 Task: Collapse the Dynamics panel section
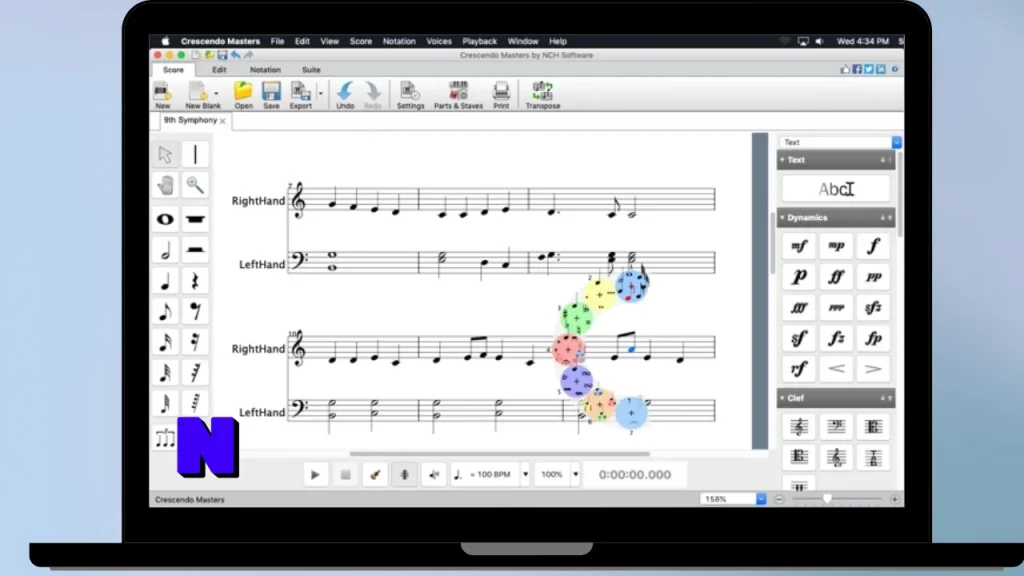[782, 217]
